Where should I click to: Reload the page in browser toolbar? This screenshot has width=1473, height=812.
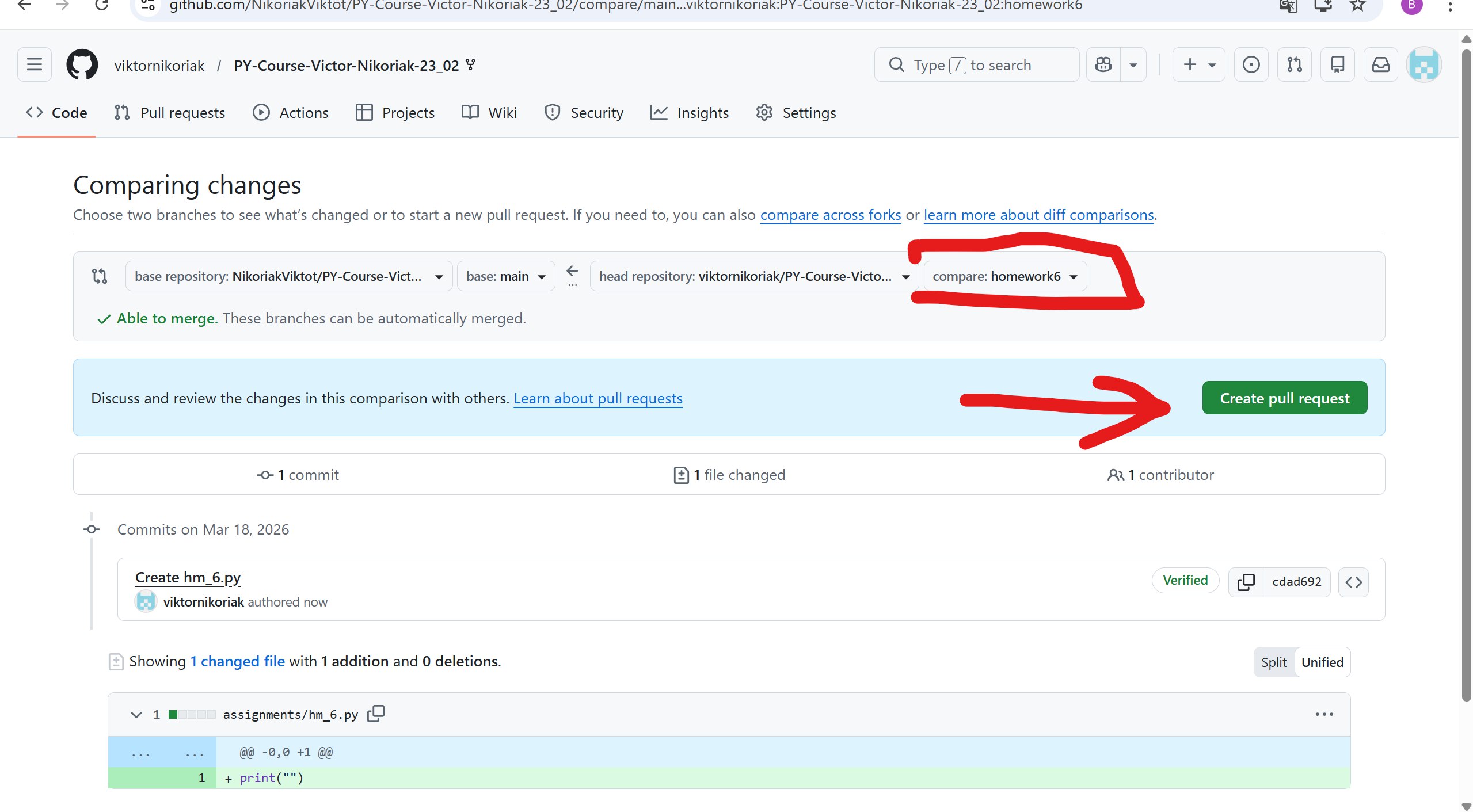click(x=101, y=6)
